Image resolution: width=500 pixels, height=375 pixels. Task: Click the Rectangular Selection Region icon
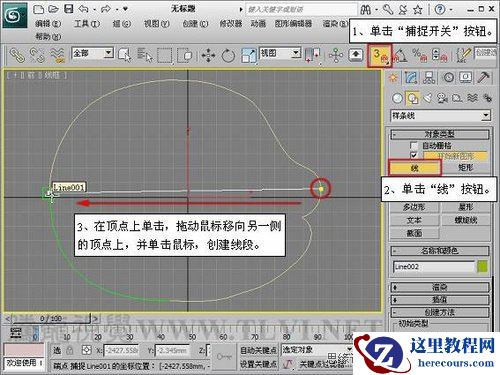point(165,55)
